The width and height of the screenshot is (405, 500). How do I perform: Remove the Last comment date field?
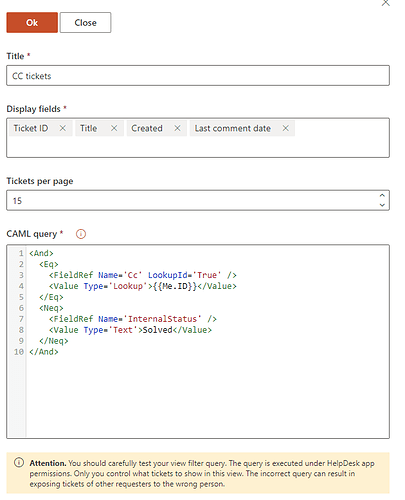(x=286, y=128)
